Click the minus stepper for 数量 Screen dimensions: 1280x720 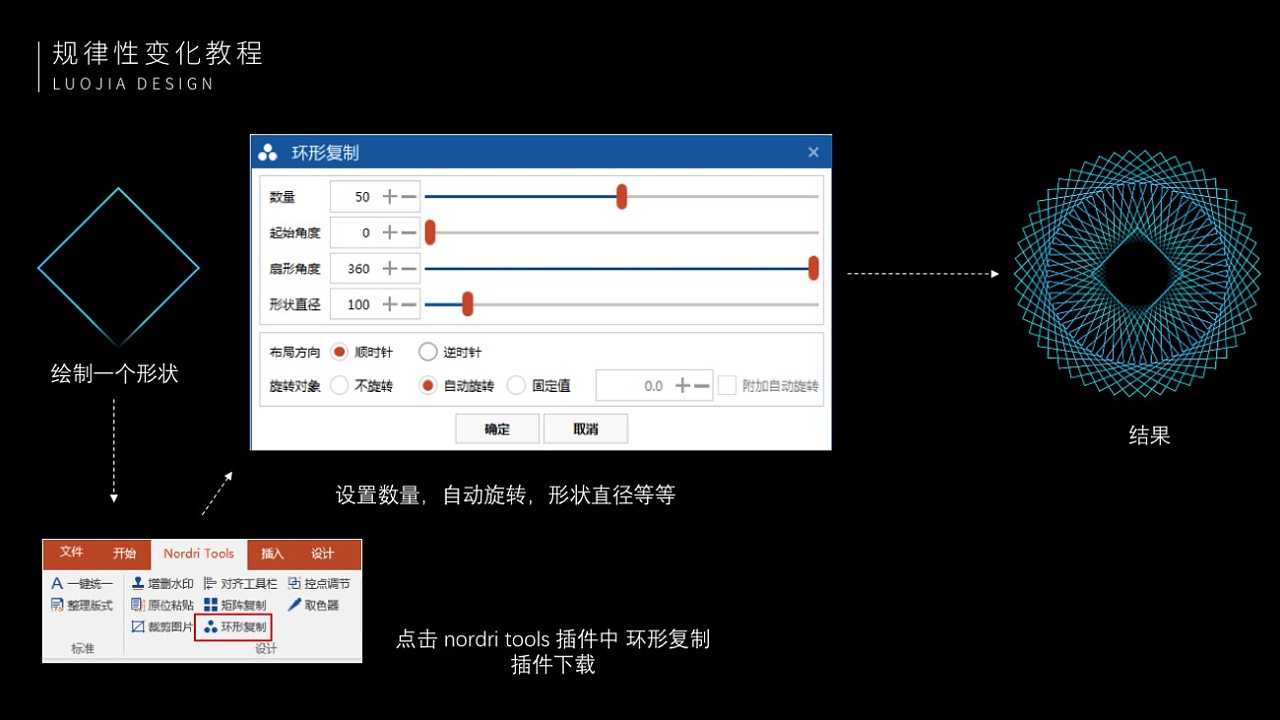409,197
